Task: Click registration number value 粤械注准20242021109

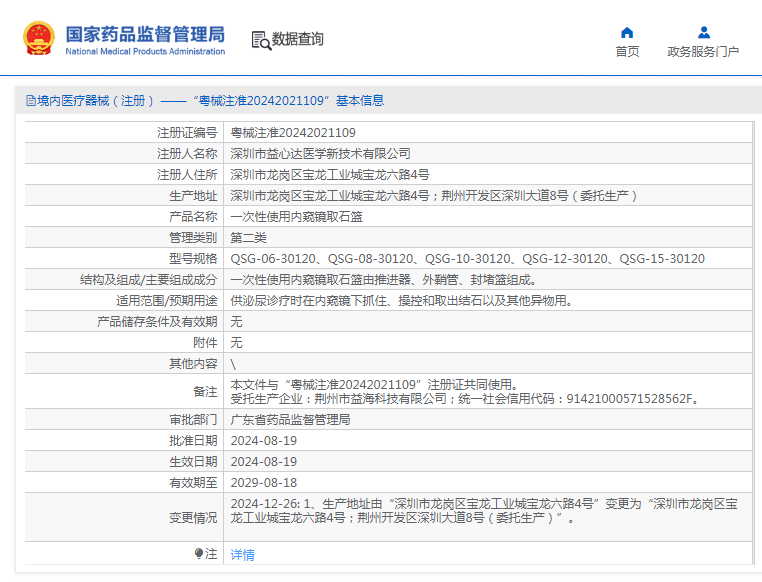Action: [x=293, y=133]
